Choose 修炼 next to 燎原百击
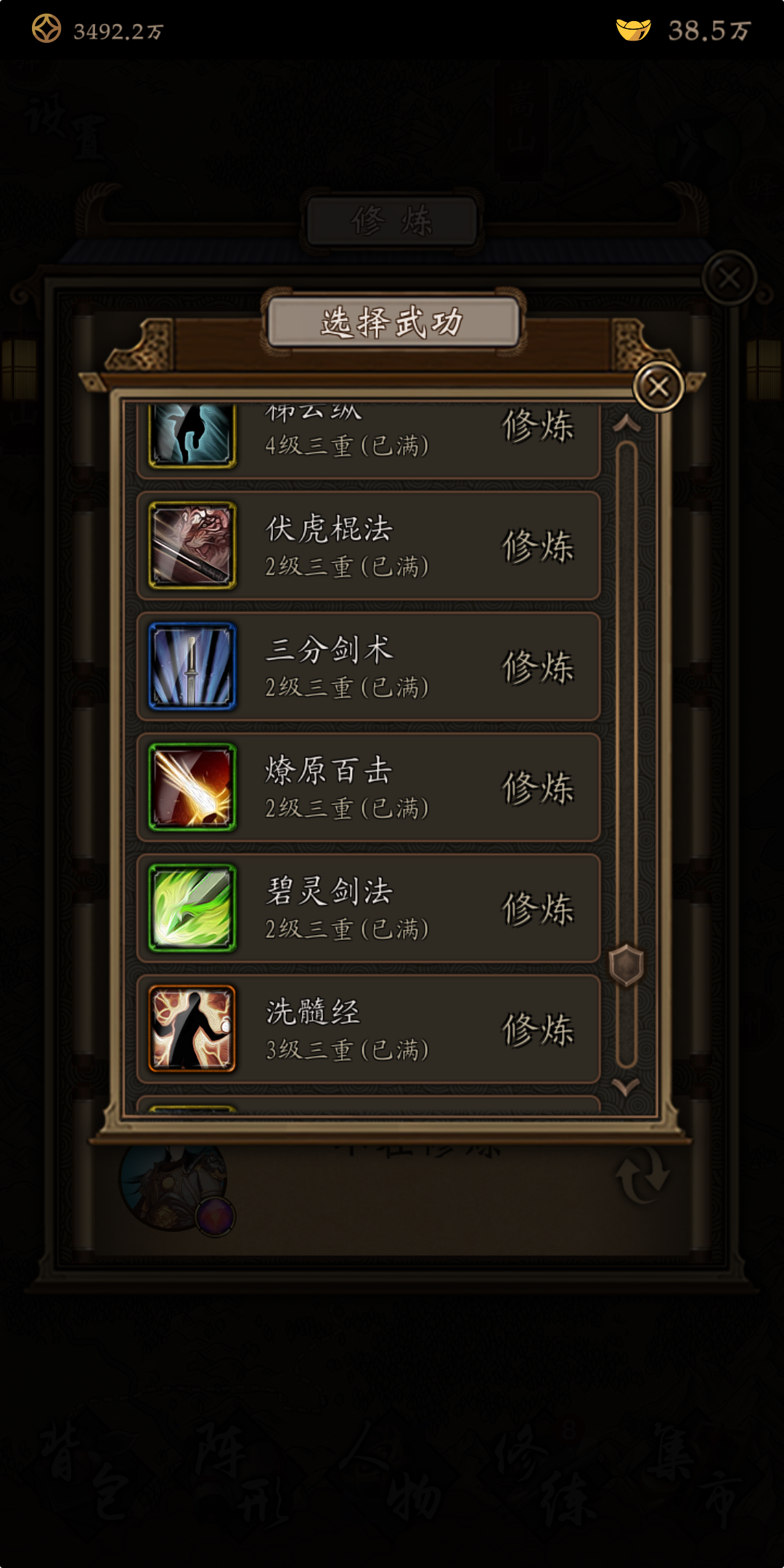 click(538, 788)
